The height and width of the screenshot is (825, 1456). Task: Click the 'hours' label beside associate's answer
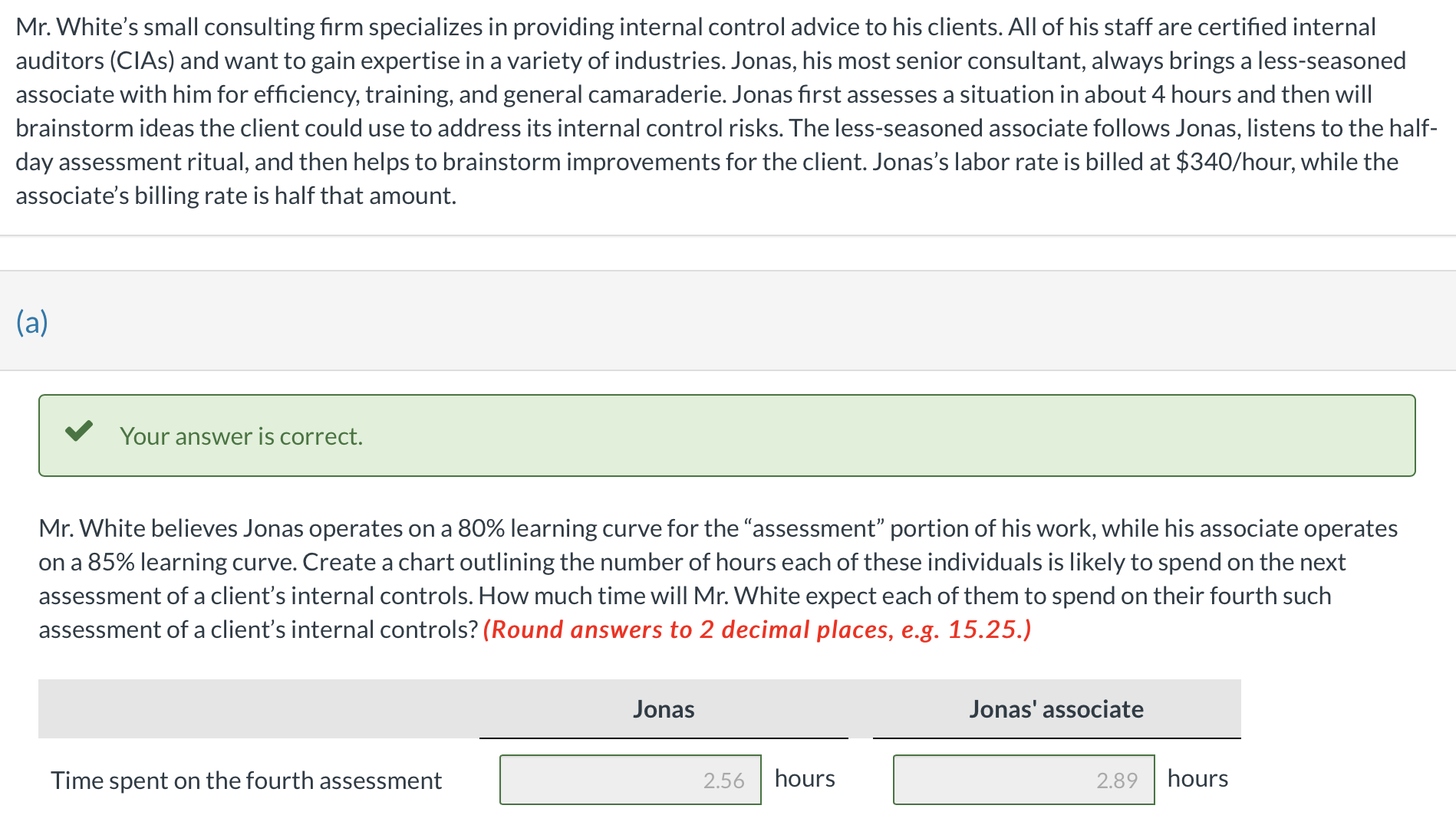coord(1197,778)
